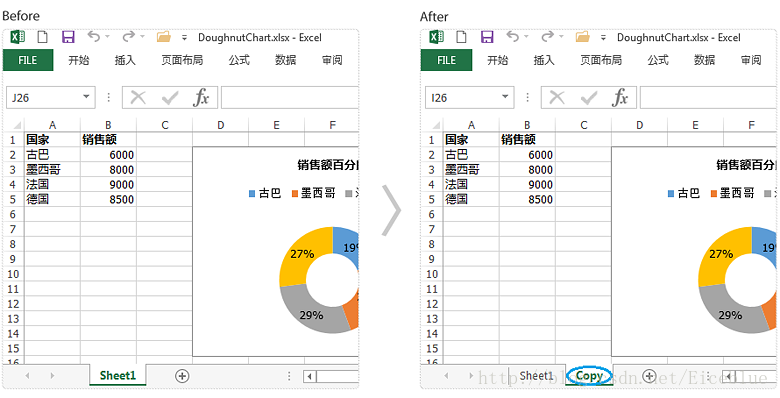Click value 8500 in After window
Image resolution: width=780 pixels, height=398 pixels.
[x=527, y=199]
